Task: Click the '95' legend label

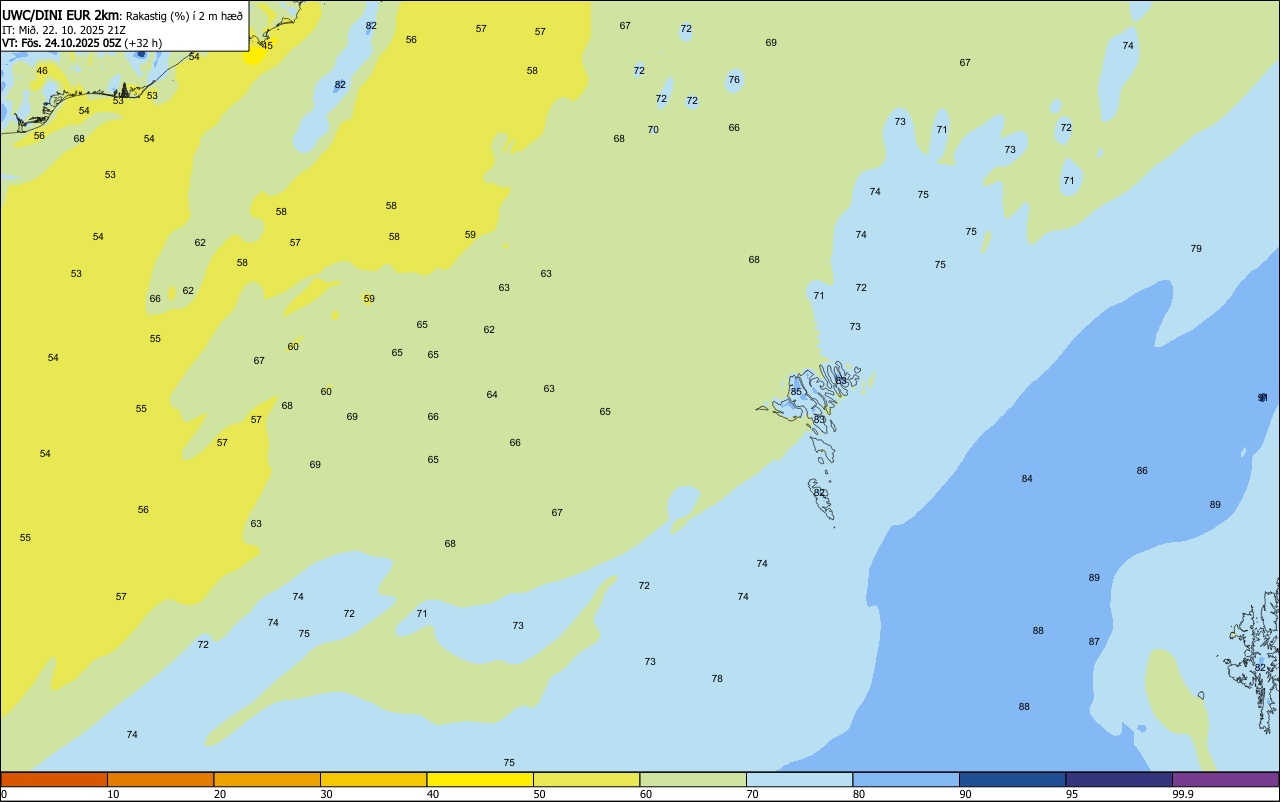Action: click(x=1072, y=794)
